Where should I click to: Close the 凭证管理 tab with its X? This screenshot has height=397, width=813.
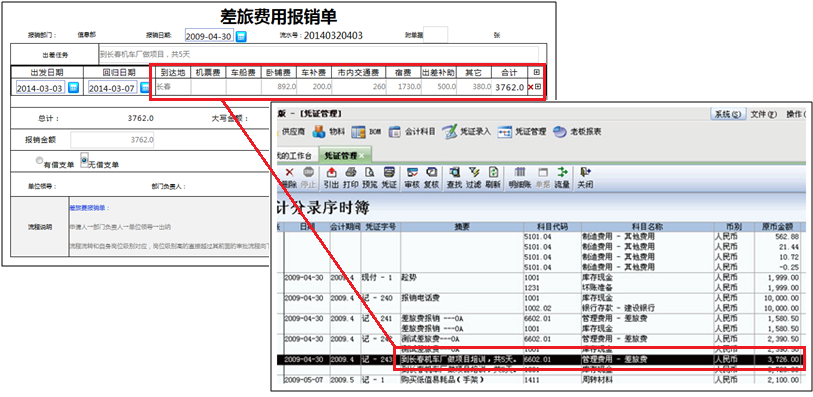coord(361,155)
